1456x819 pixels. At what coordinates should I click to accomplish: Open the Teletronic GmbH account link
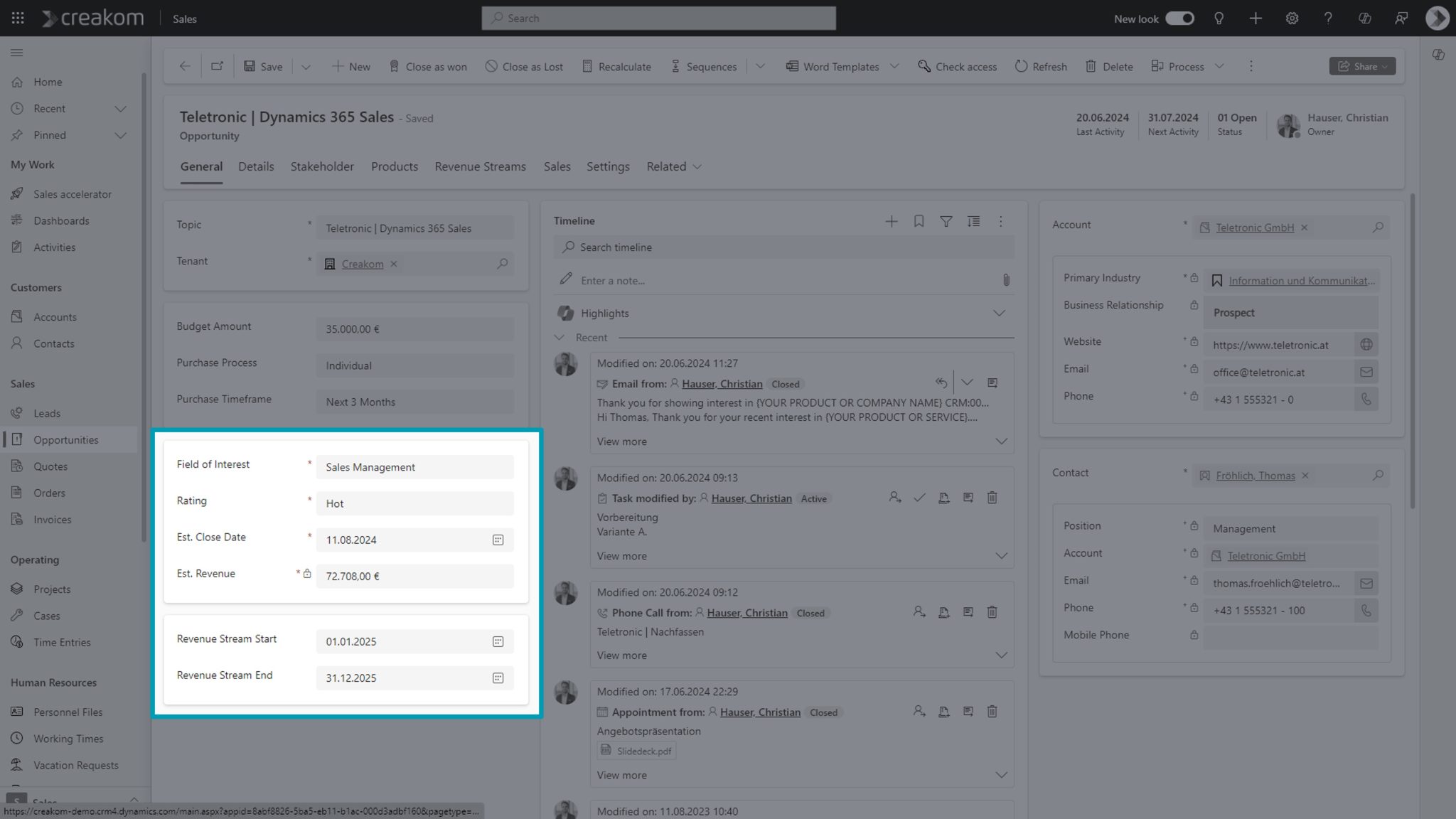tap(1254, 227)
